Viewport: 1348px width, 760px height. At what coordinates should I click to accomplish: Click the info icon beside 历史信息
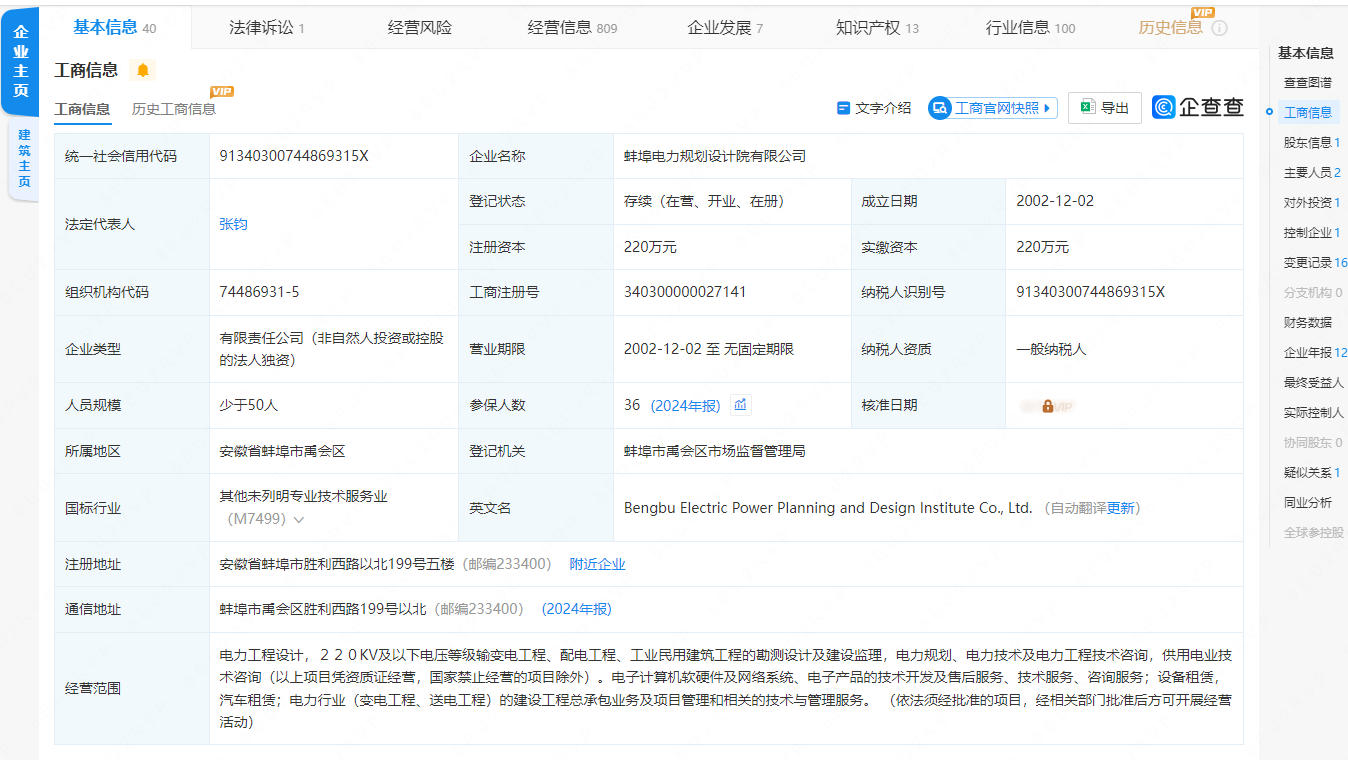coord(1219,28)
